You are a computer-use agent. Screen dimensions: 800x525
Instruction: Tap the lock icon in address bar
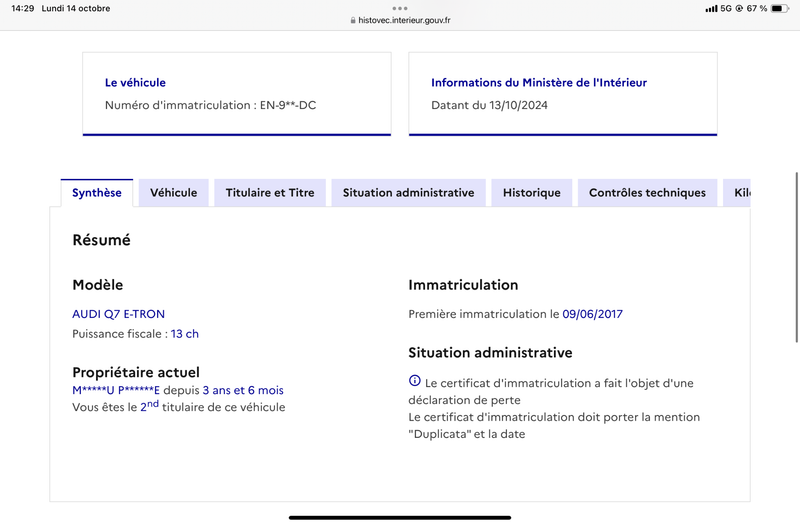(353, 20)
